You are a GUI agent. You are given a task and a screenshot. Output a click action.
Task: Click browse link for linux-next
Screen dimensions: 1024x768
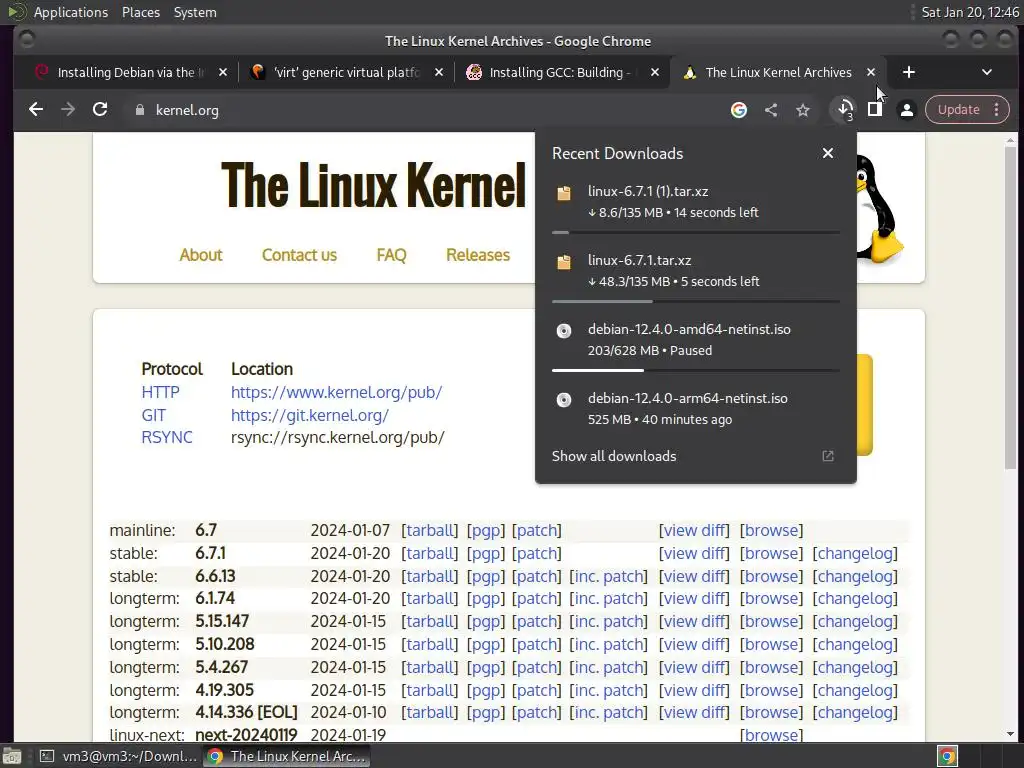(x=771, y=735)
